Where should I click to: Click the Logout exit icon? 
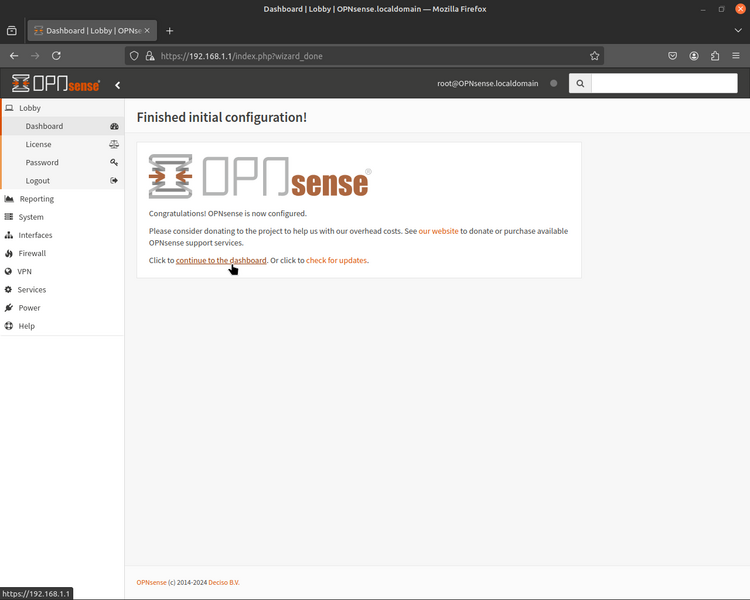click(x=114, y=181)
